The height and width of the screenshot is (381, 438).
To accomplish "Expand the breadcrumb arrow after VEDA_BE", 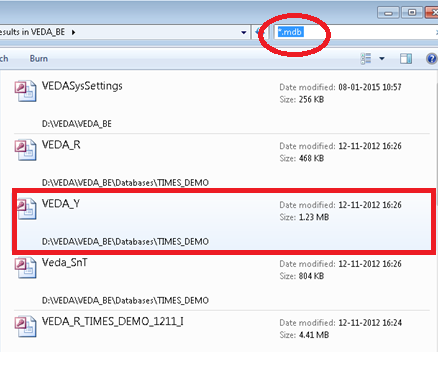I will pos(73,32).
